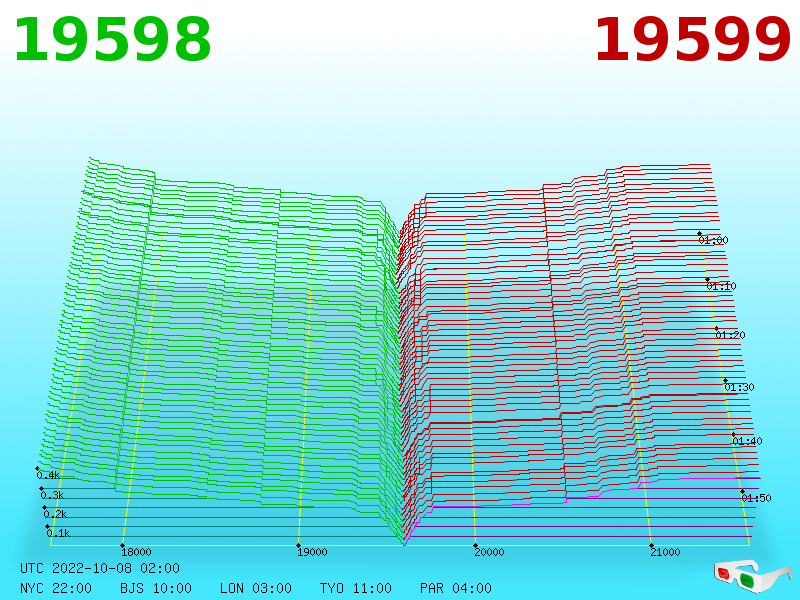800x600 pixels.
Task: Click the 01:10 time axis marker
Action: coord(721,286)
